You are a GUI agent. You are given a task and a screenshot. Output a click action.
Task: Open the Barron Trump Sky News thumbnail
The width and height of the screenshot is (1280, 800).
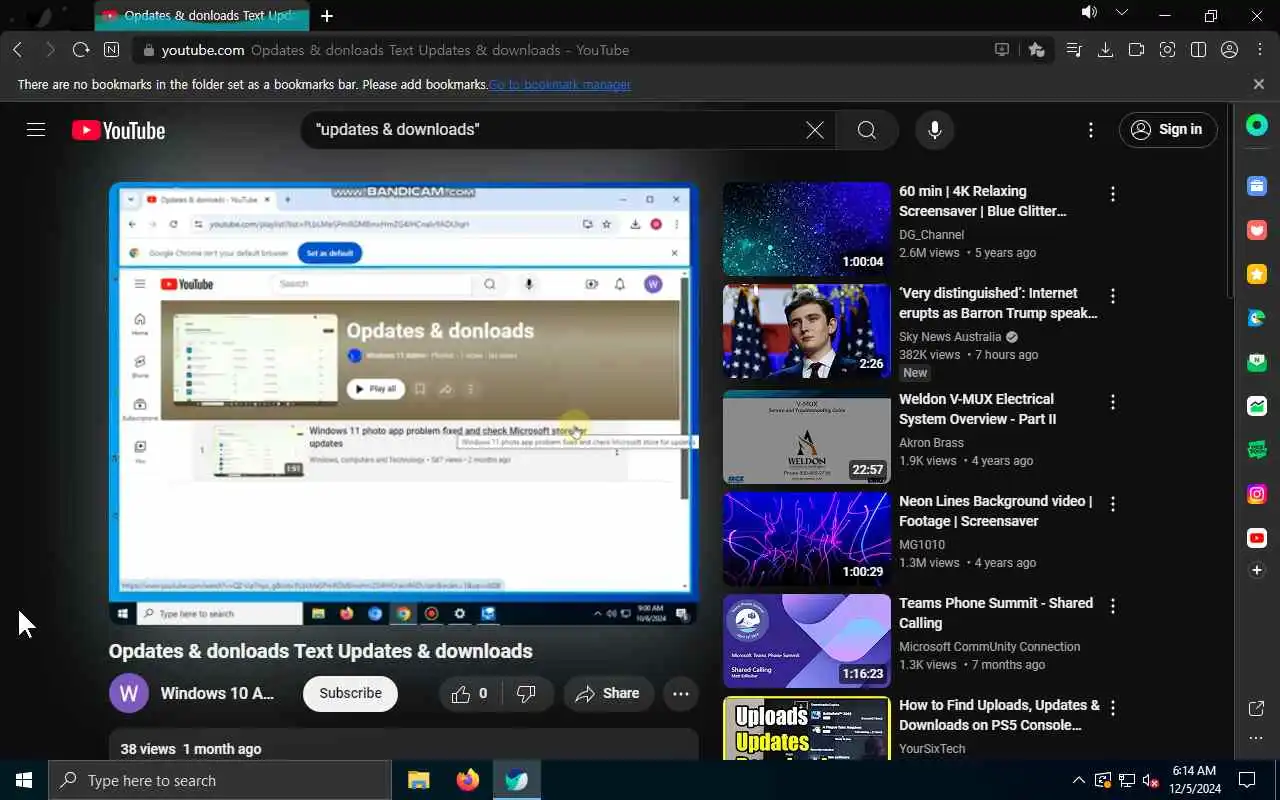click(x=807, y=331)
